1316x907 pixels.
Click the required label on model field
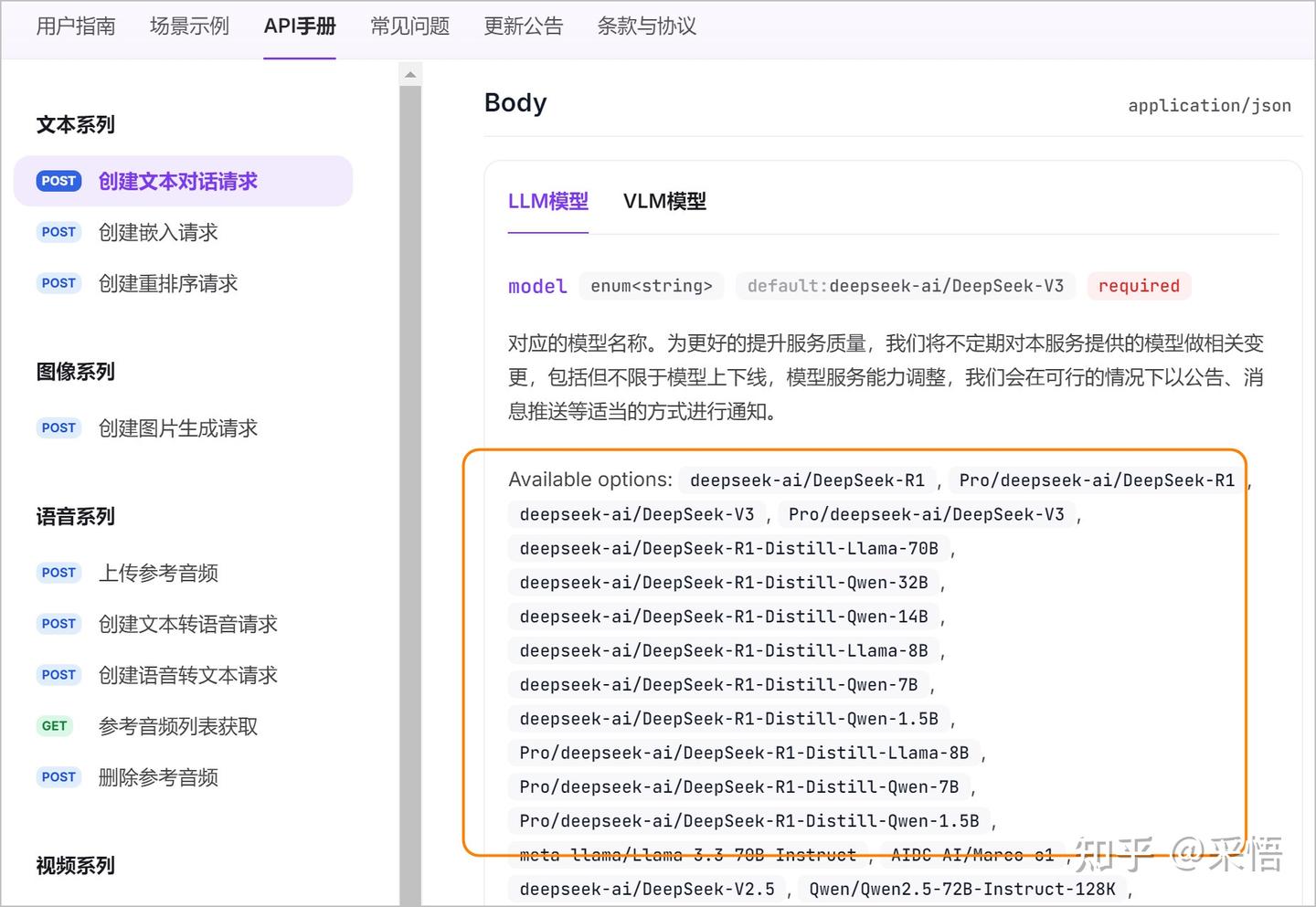pos(1139,285)
